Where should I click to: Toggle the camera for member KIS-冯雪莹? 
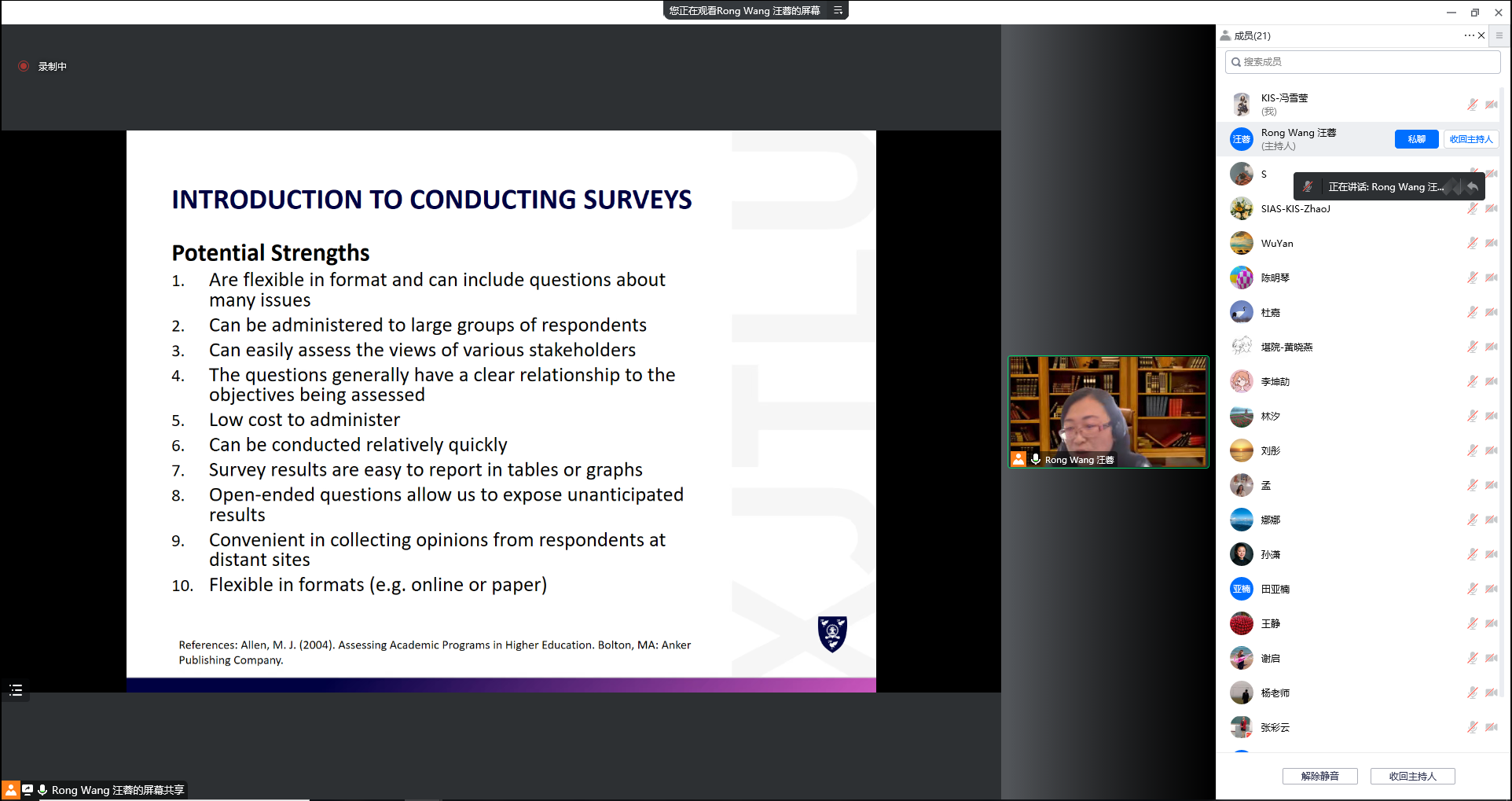point(1492,105)
